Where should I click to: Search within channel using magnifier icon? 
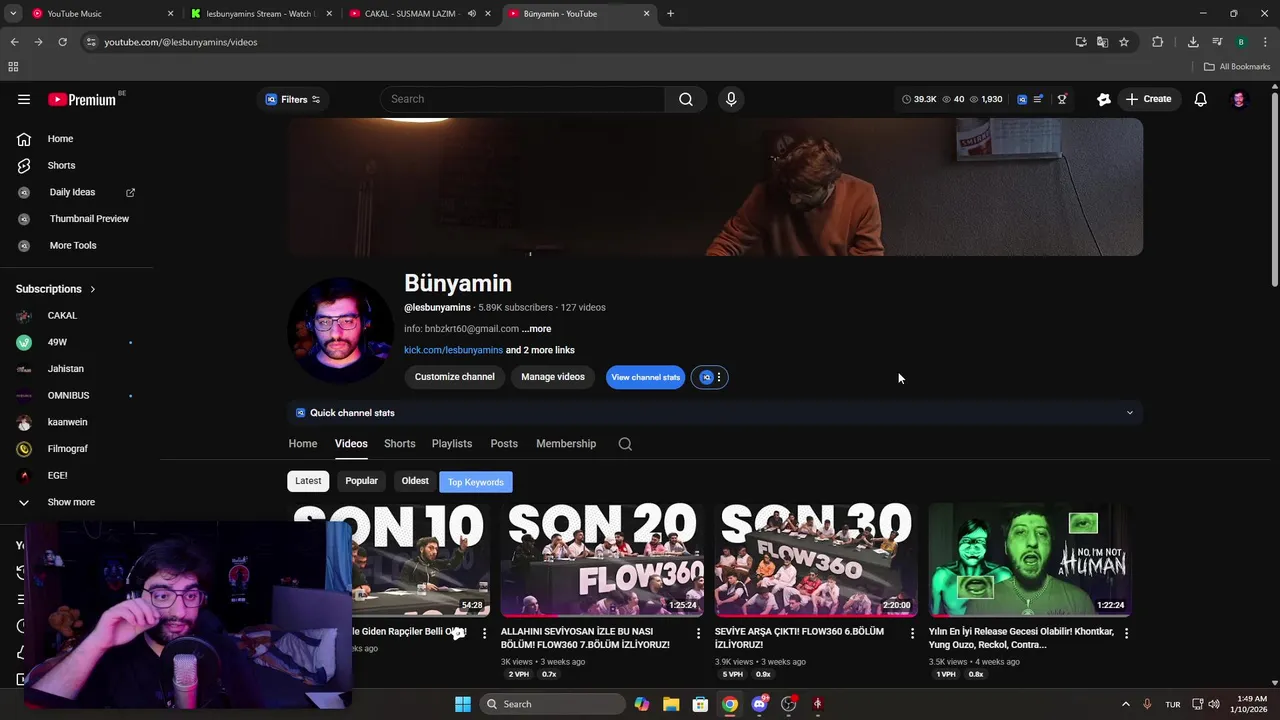[x=625, y=444]
